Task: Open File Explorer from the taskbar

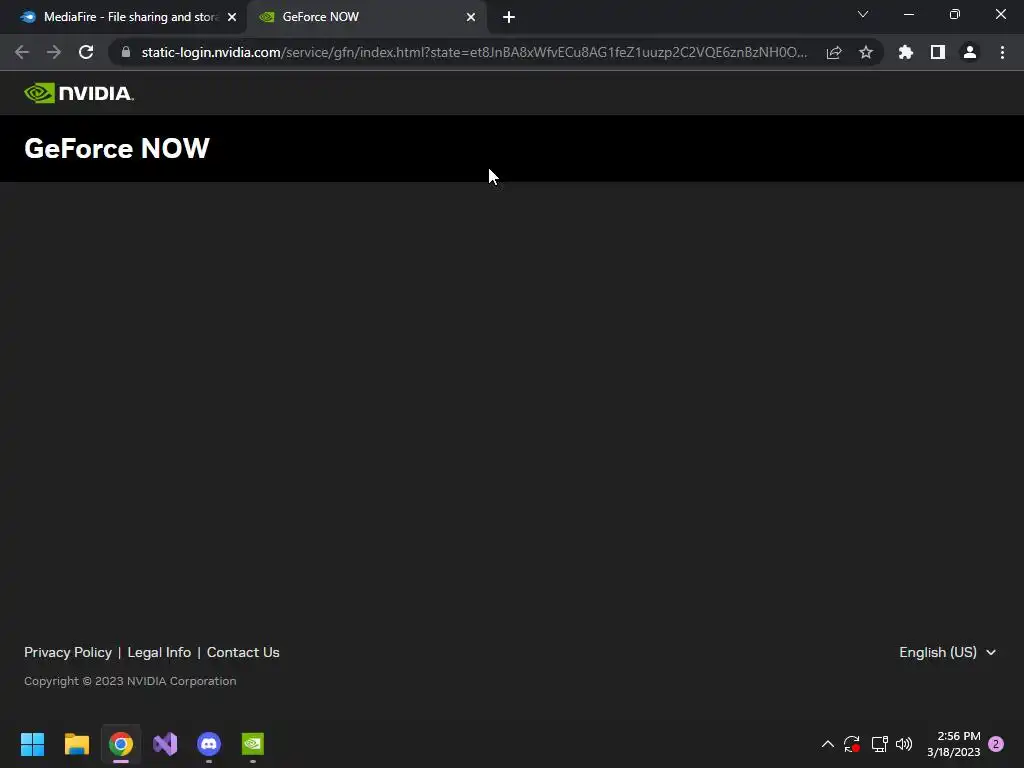Action: 77,744
